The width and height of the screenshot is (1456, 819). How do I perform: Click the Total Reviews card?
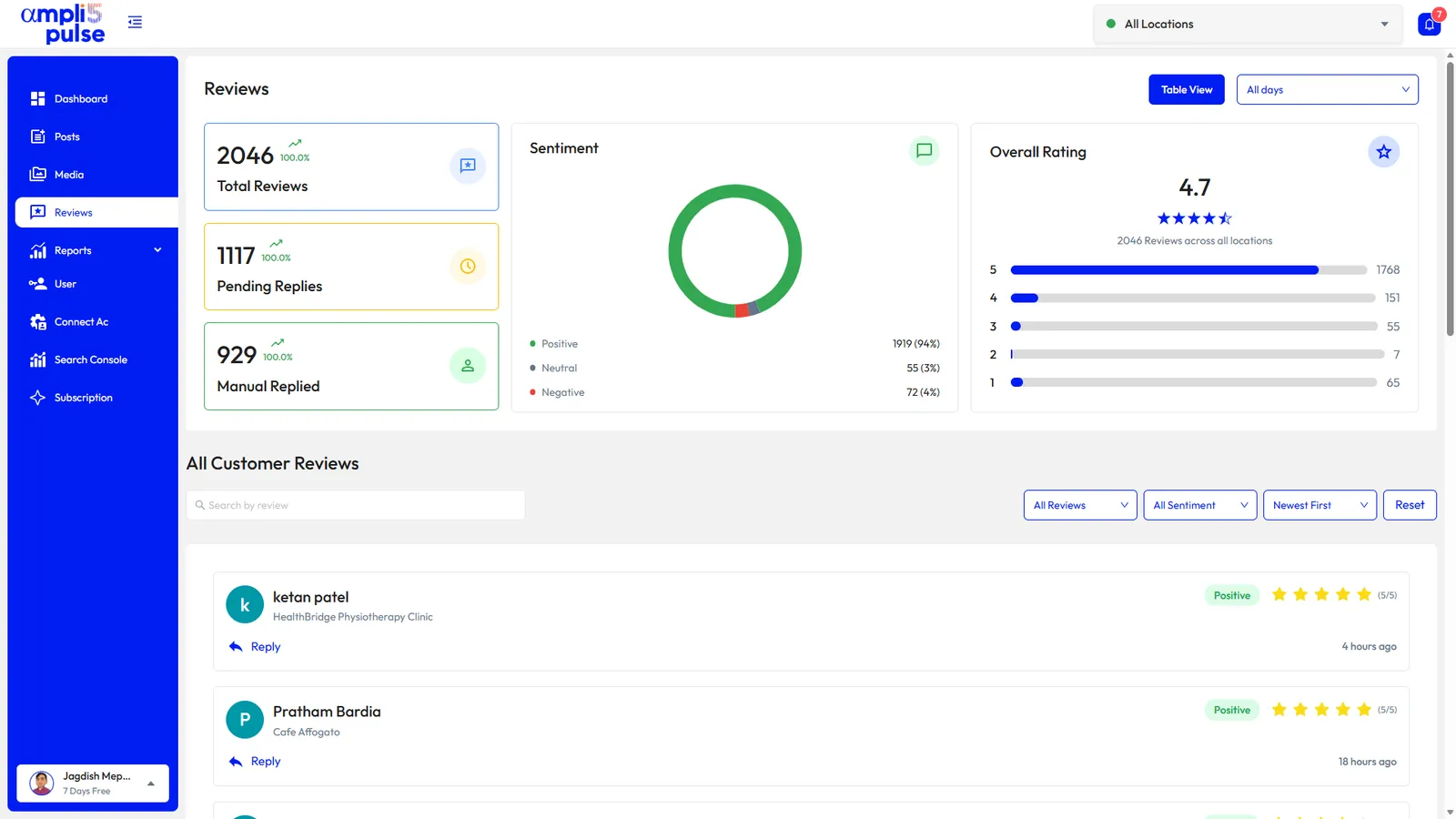point(351,167)
